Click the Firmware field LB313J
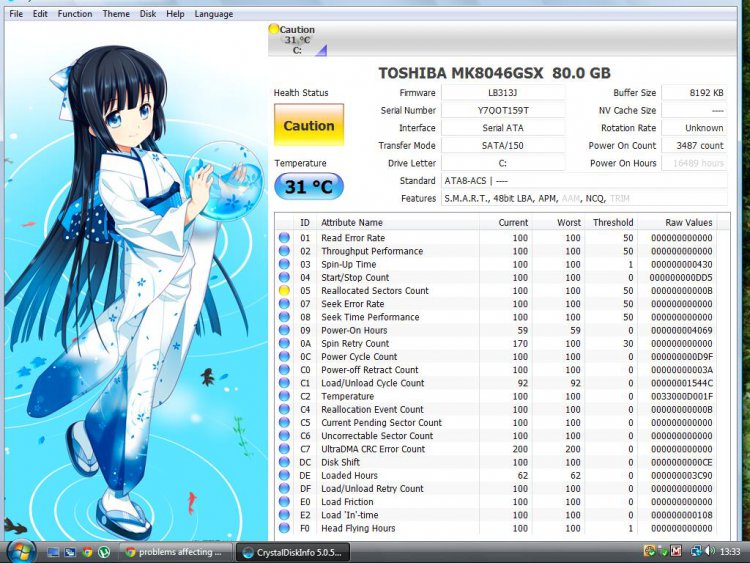 point(503,93)
